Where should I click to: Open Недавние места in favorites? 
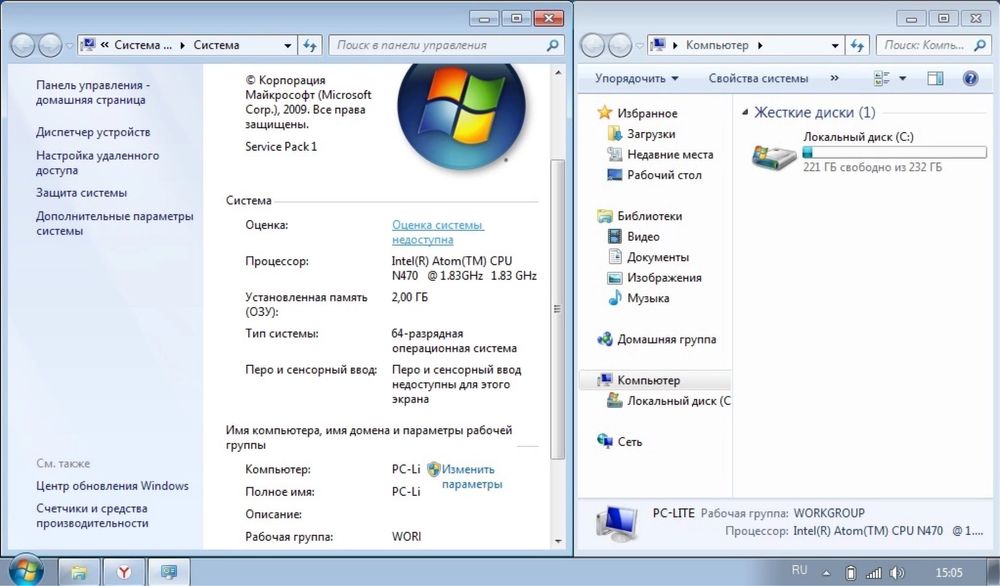tap(660, 154)
